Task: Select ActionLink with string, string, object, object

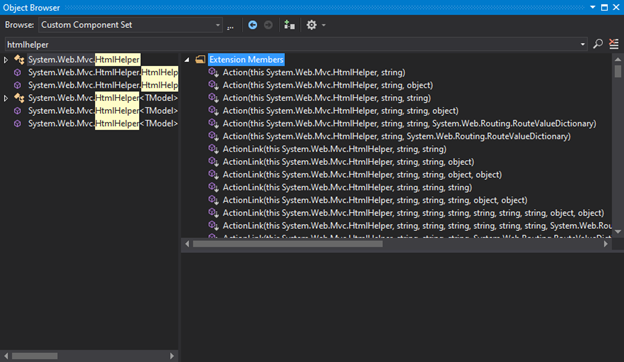Action: click(x=362, y=174)
